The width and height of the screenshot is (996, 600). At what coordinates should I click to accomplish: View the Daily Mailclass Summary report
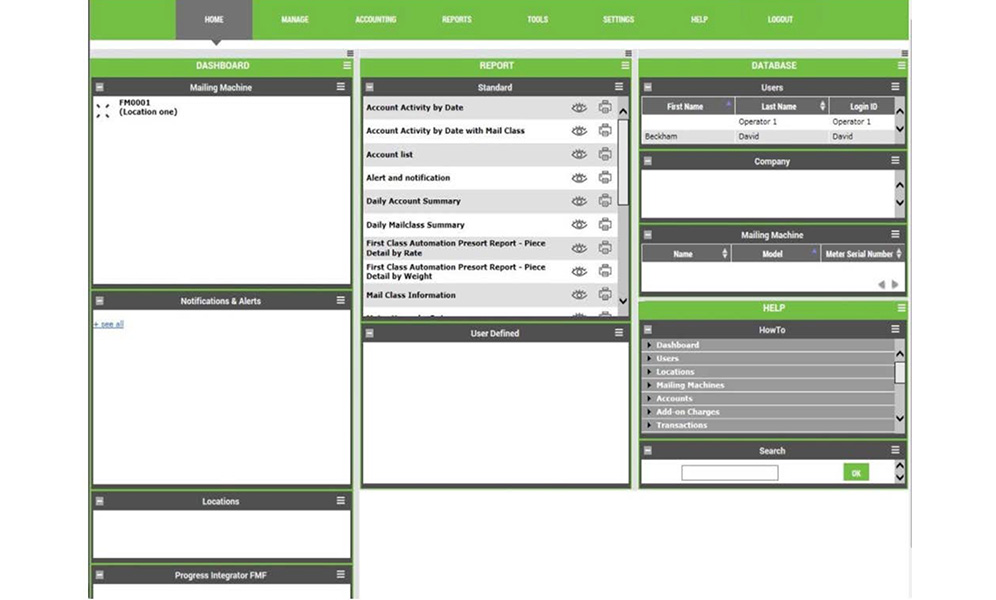[x=578, y=225]
